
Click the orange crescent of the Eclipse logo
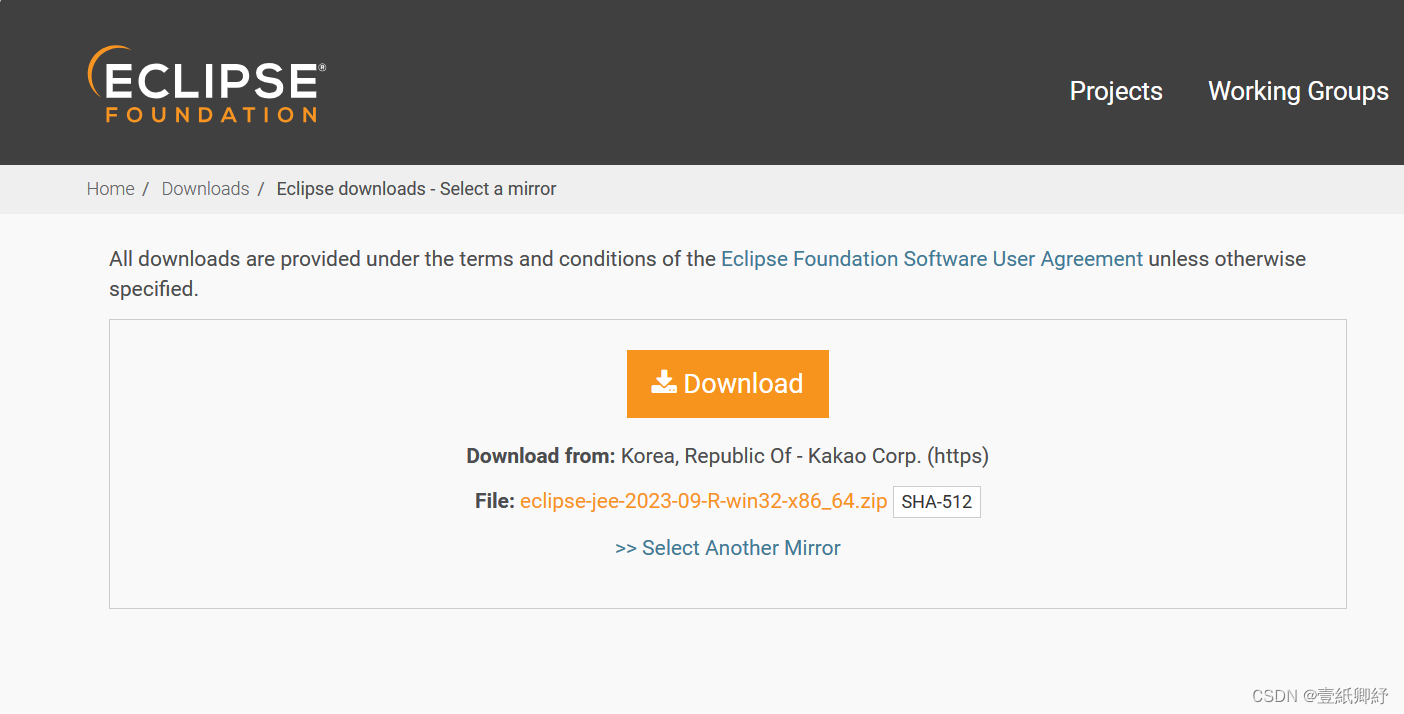coord(102,70)
